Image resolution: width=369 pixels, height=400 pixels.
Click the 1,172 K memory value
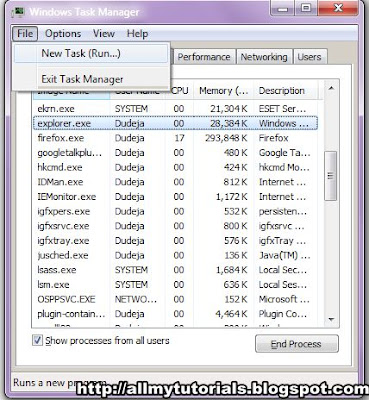tap(232, 197)
